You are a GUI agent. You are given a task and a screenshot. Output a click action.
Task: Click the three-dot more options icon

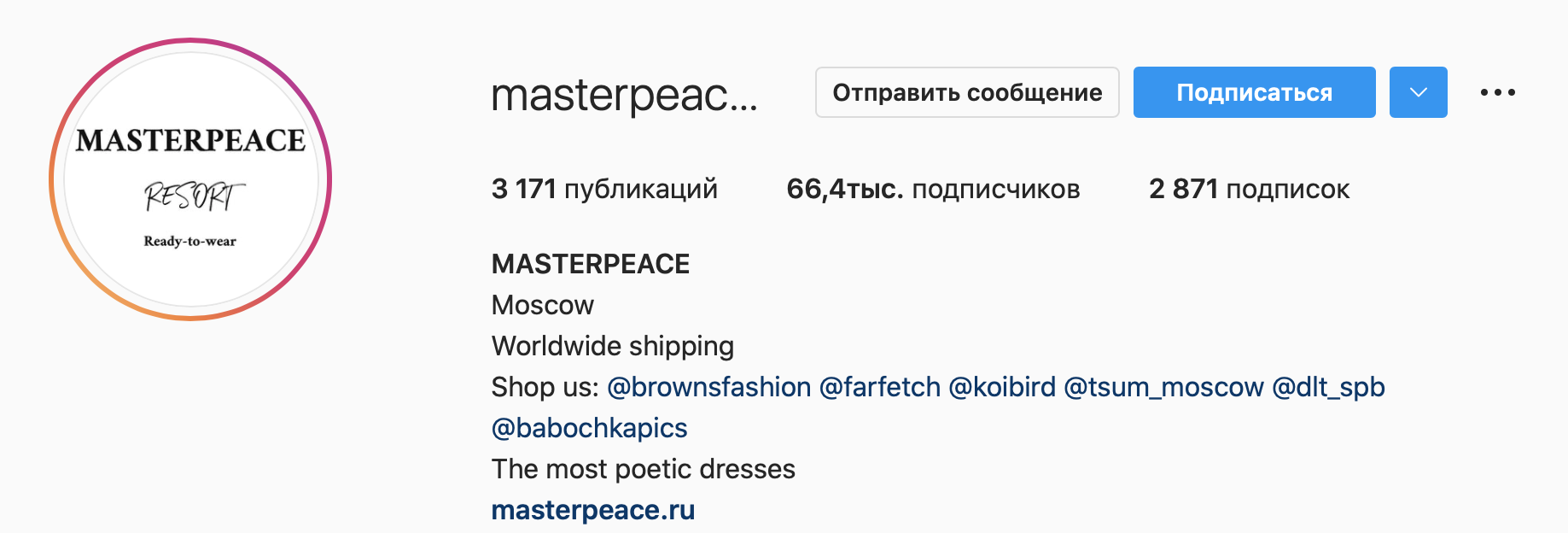pyautogui.click(x=1497, y=92)
